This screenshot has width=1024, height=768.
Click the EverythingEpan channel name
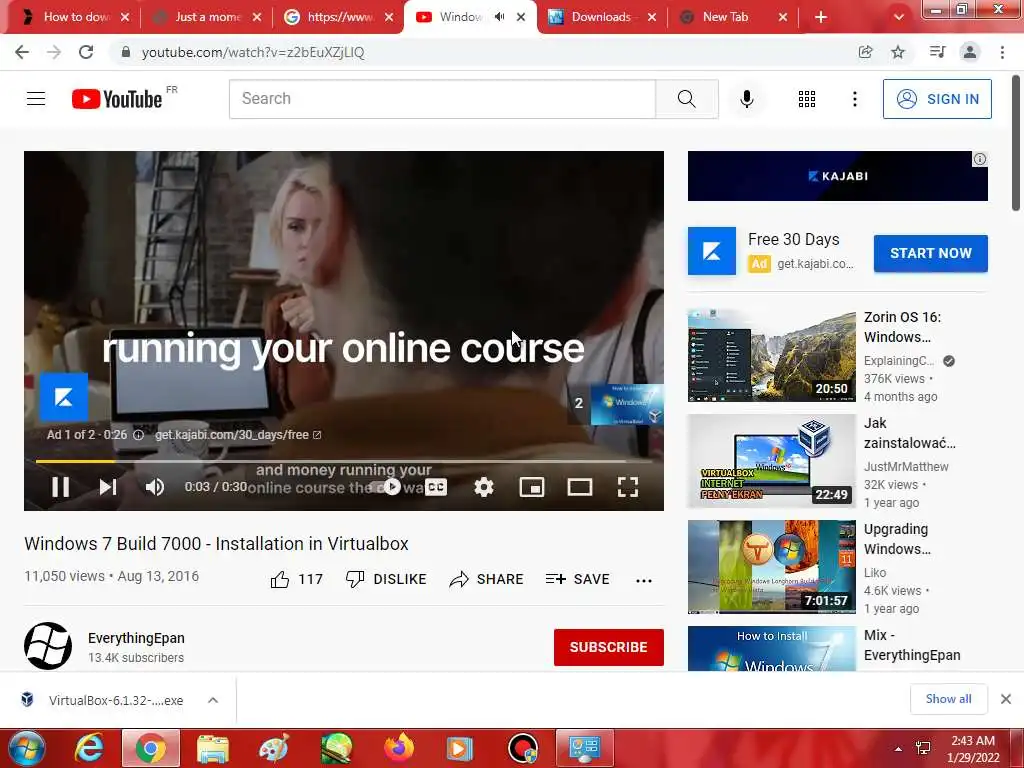136,638
